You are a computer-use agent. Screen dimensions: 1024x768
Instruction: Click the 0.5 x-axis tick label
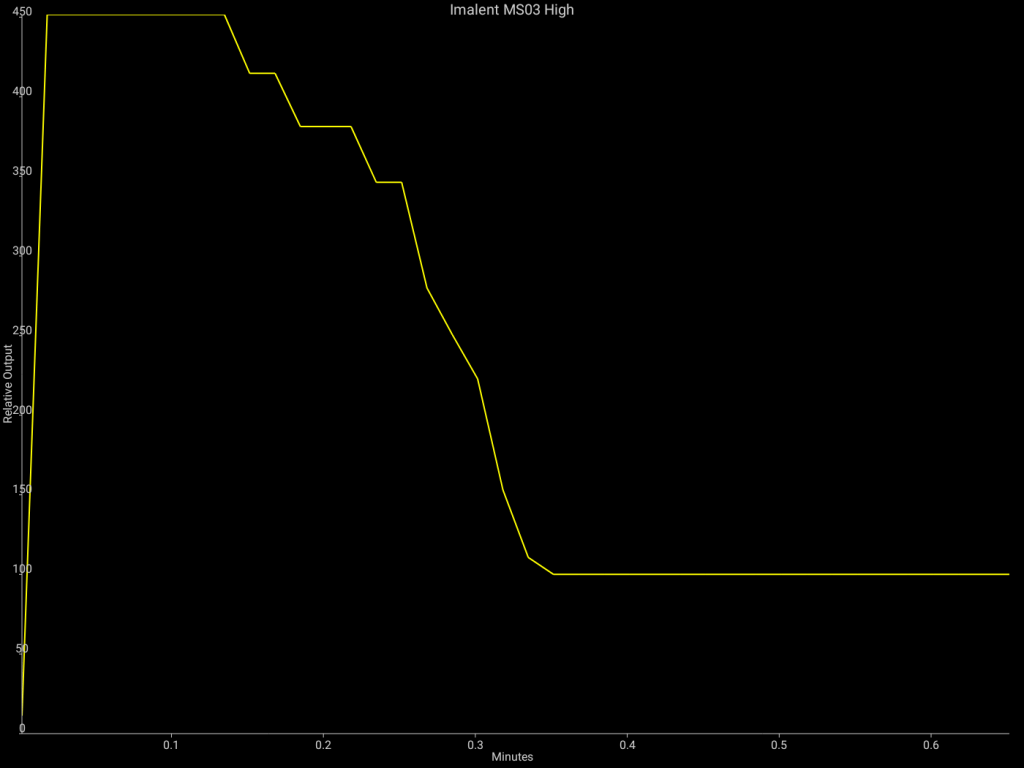[779, 745]
